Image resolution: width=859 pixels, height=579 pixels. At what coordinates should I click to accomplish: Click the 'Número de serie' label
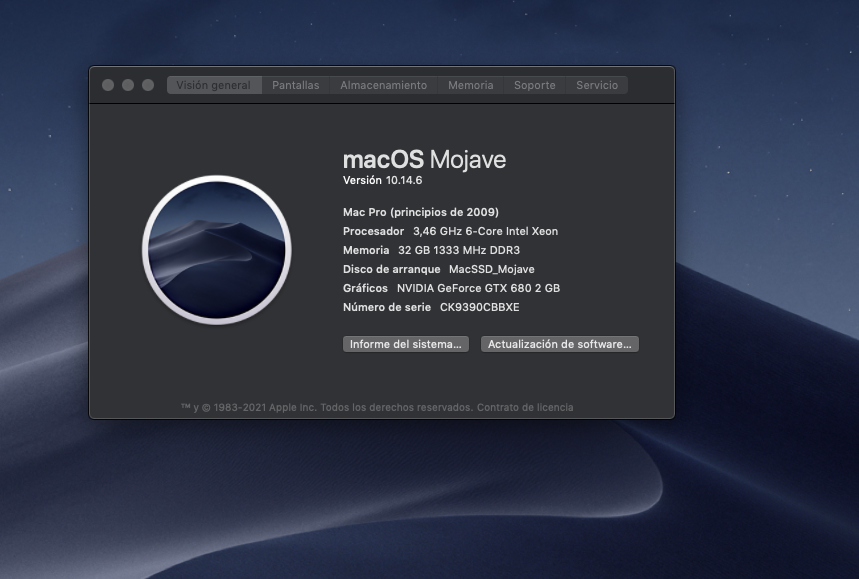387,307
